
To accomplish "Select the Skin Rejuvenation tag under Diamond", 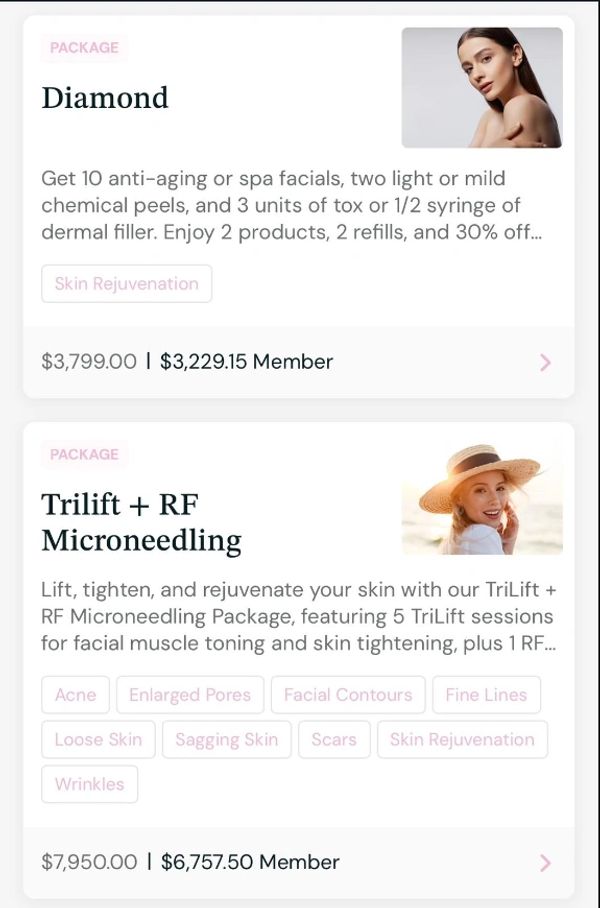I will [127, 284].
